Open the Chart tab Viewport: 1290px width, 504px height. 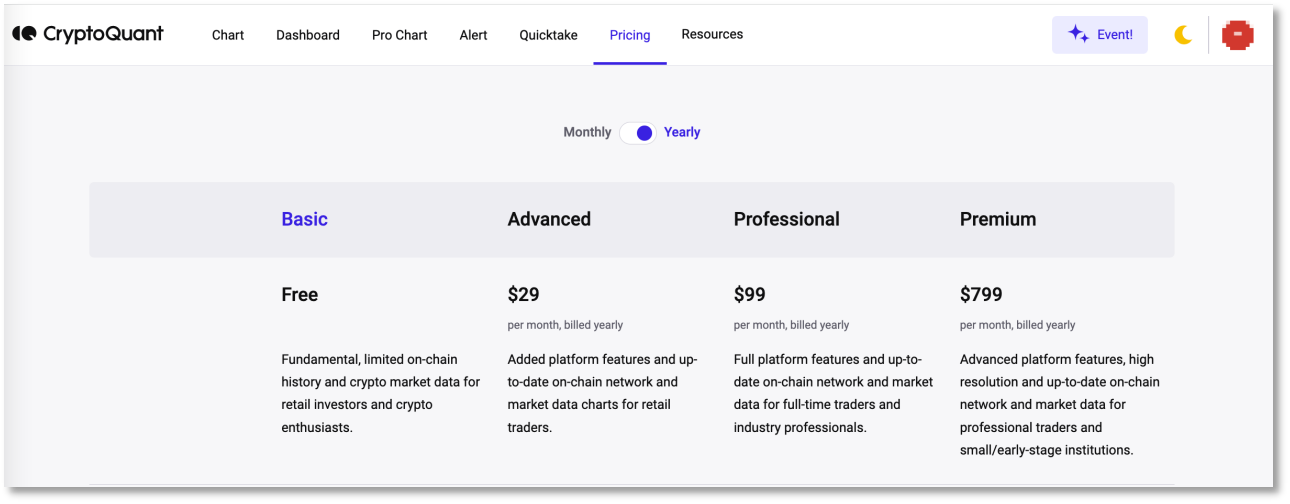(x=228, y=35)
